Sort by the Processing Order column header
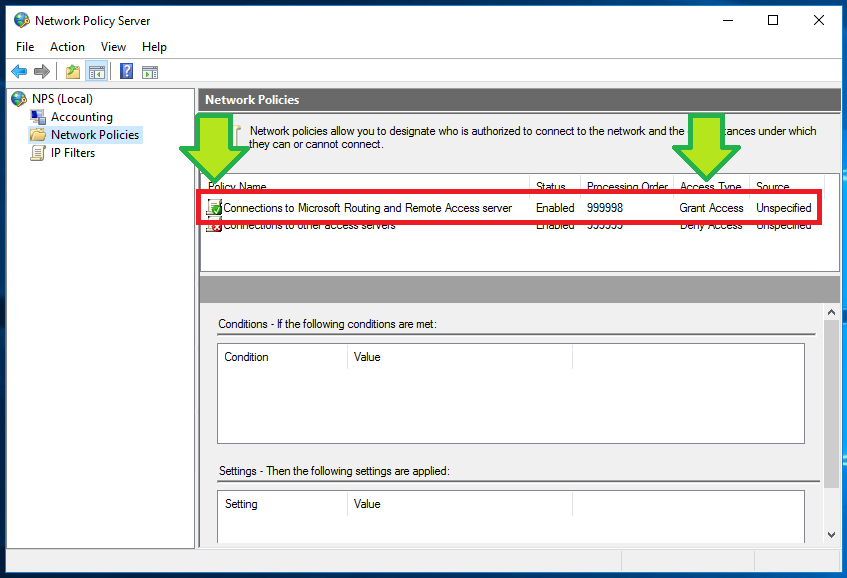 click(627, 185)
